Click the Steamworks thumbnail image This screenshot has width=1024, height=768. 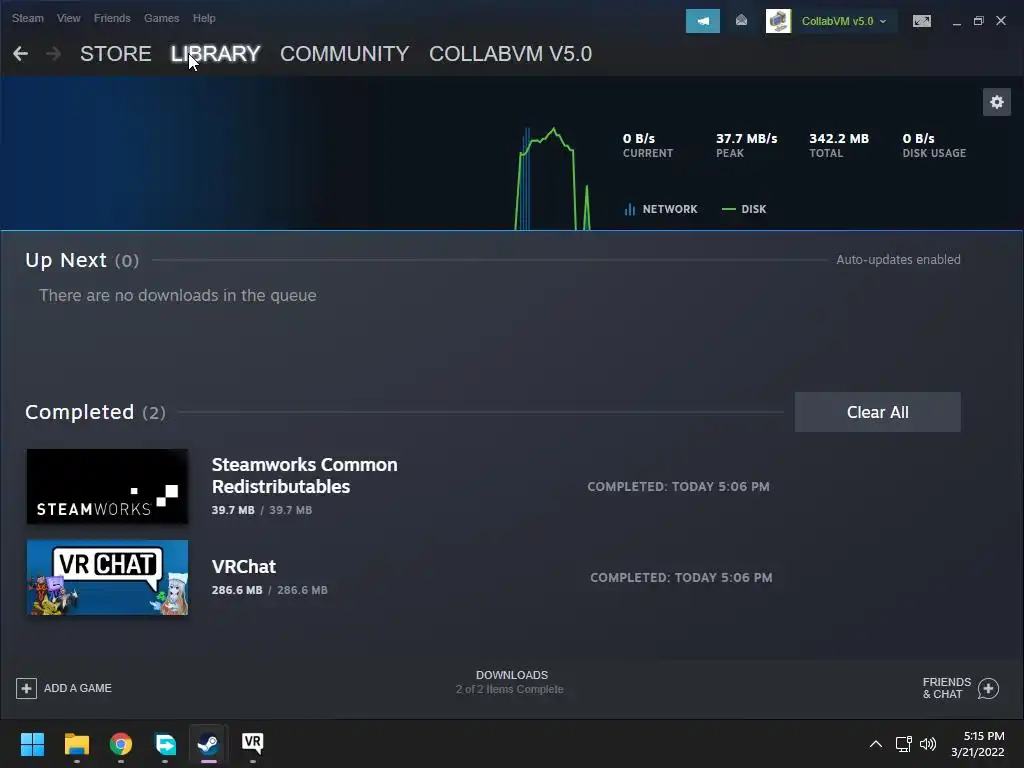(107, 487)
